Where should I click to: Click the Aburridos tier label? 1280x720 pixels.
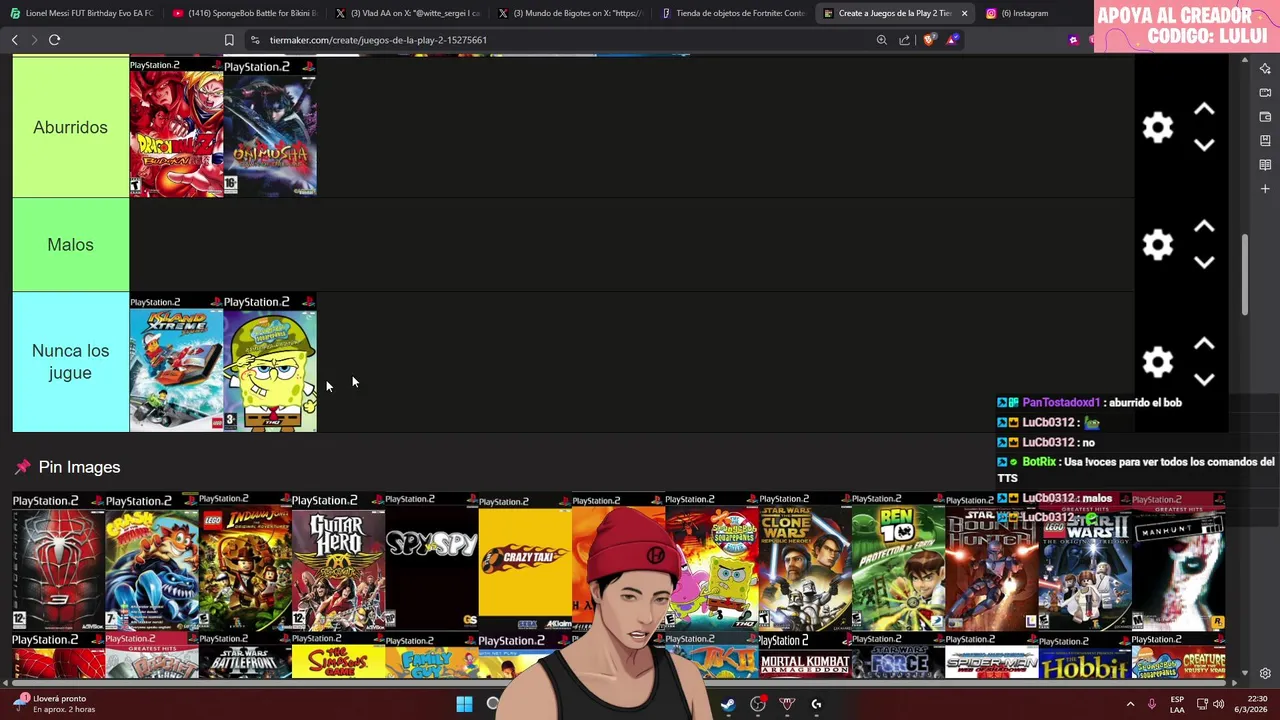70,127
